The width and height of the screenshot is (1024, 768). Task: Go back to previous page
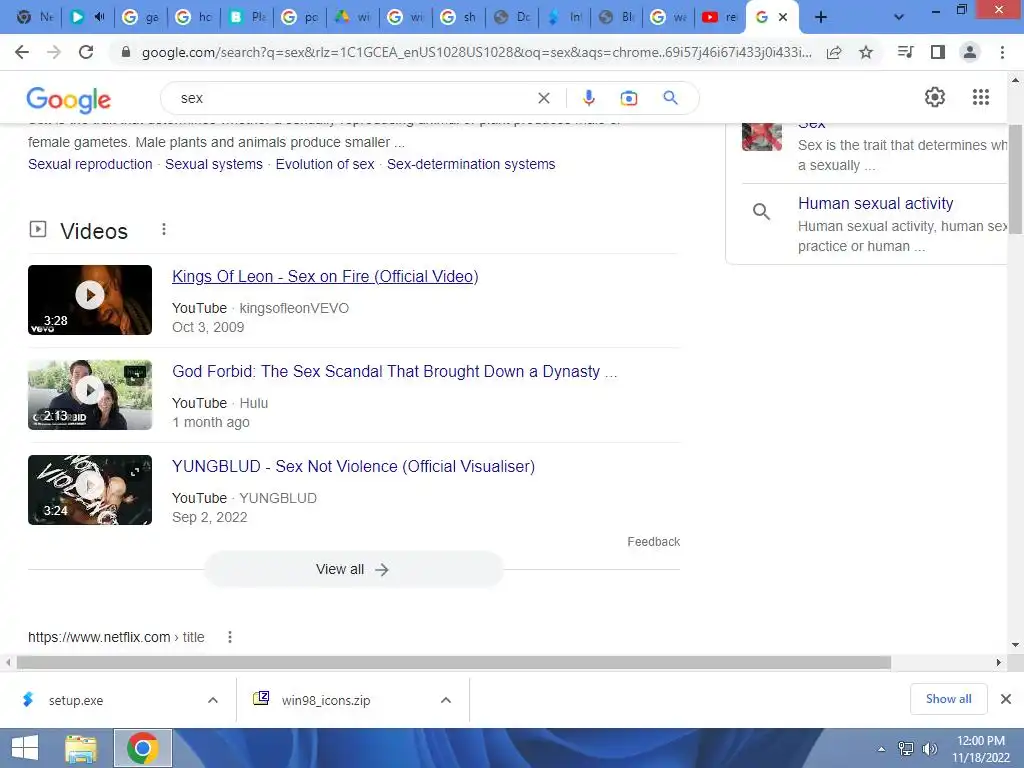pyautogui.click(x=22, y=52)
